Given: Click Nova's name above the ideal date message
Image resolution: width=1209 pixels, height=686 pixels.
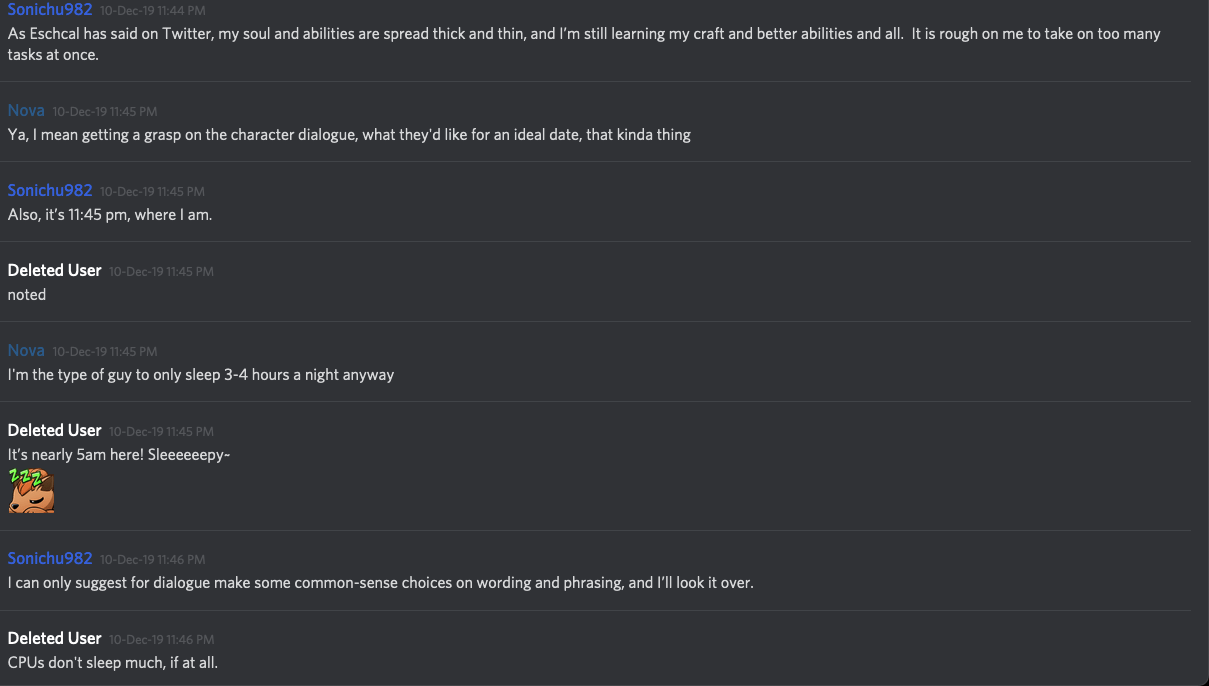Looking at the screenshot, I should pyautogui.click(x=26, y=110).
